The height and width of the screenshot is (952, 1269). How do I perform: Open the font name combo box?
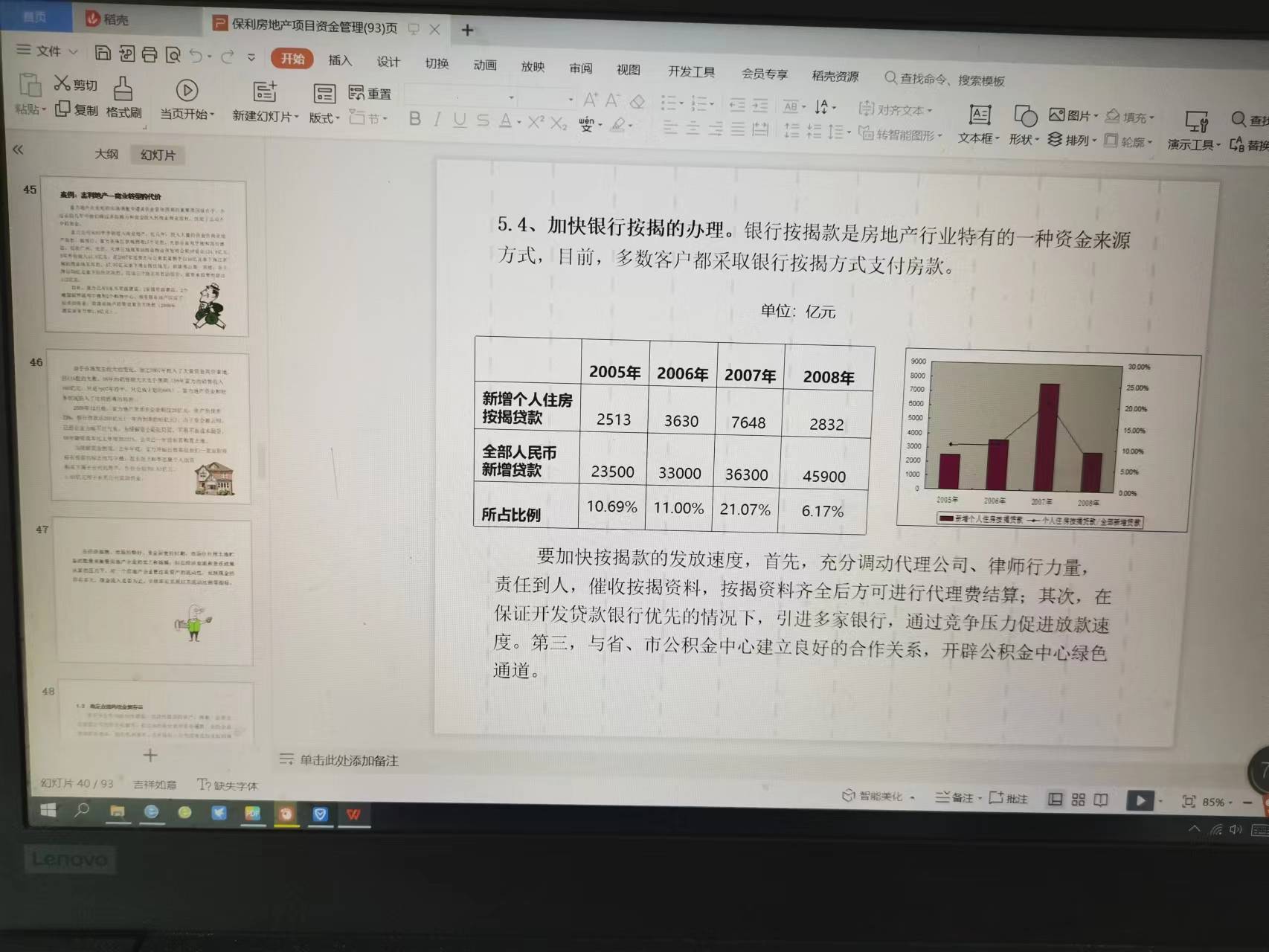(x=460, y=97)
